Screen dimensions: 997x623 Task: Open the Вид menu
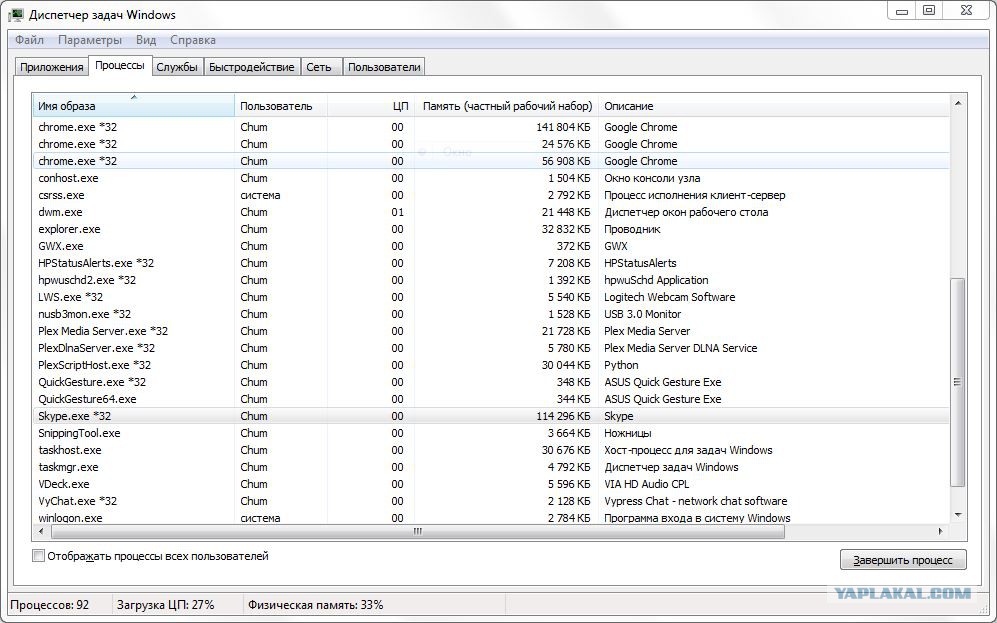click(146, 40)
